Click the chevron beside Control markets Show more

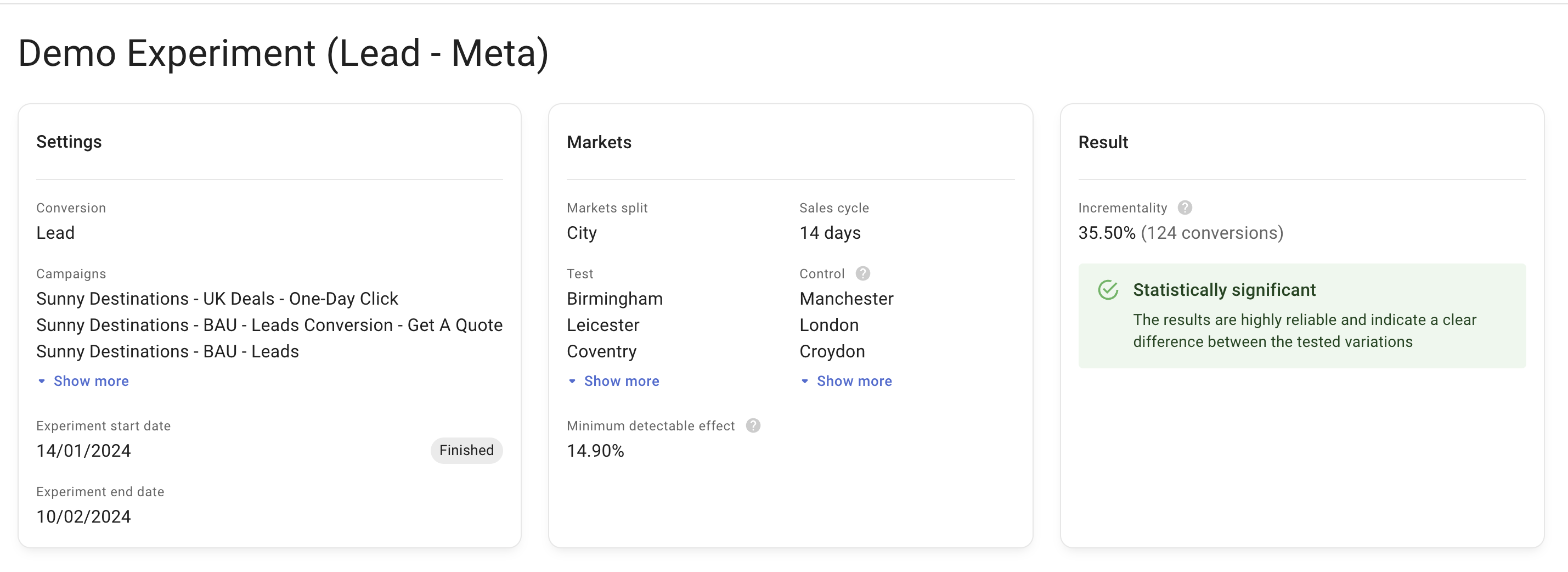805,381
